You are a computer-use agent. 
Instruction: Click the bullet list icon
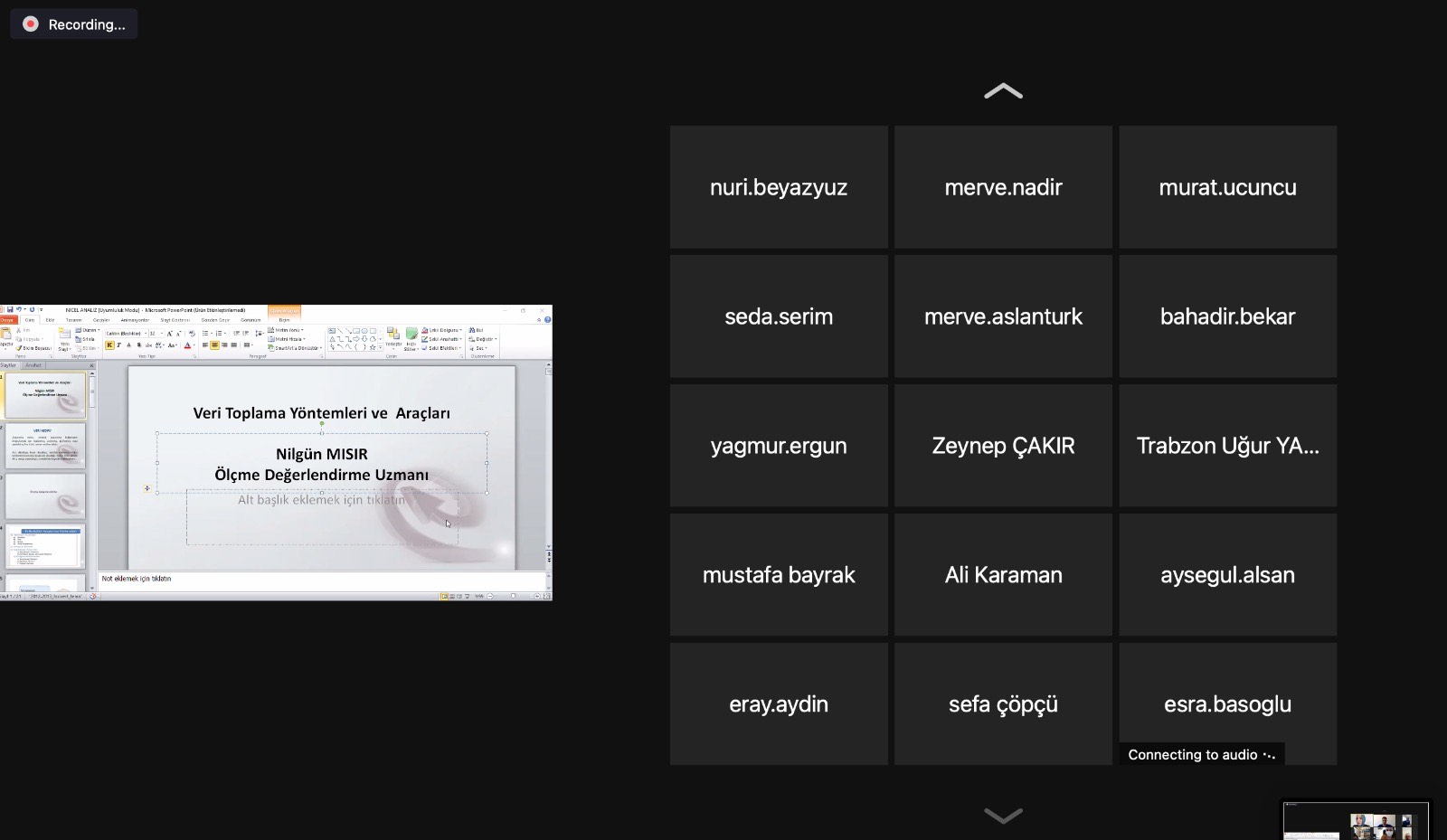[x=205, y=333]
